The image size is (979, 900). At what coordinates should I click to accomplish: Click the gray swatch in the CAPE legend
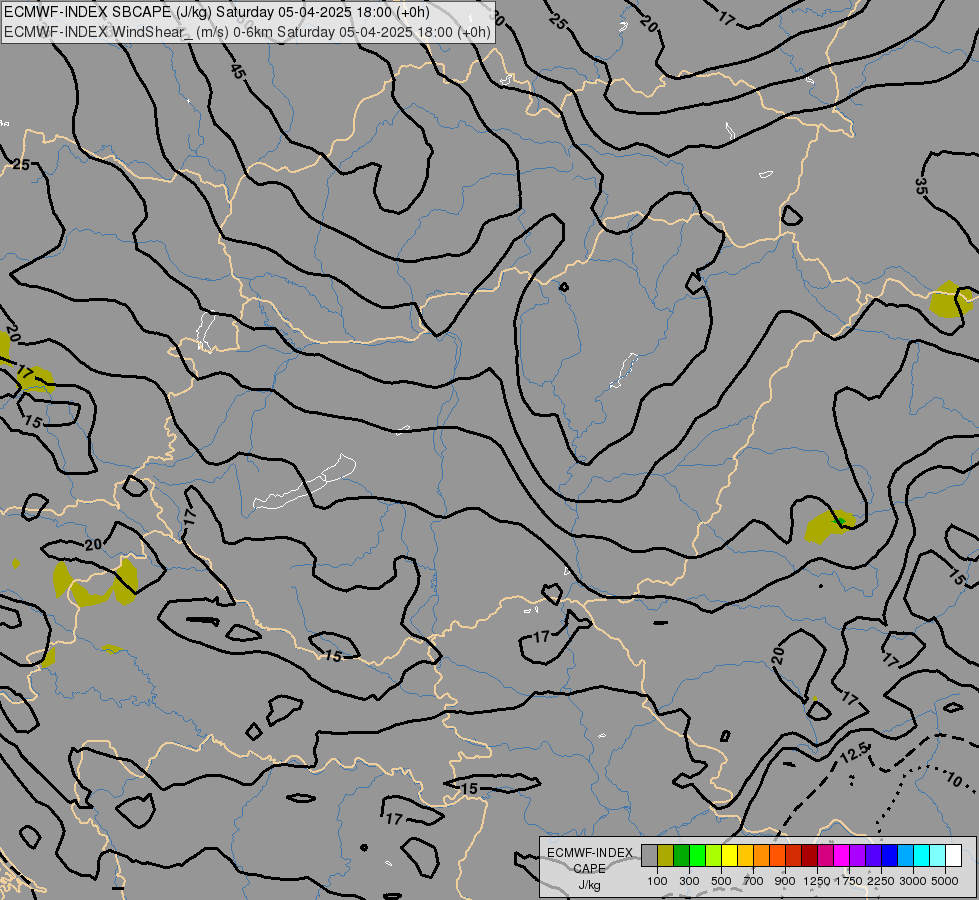[x=649, y=856]
